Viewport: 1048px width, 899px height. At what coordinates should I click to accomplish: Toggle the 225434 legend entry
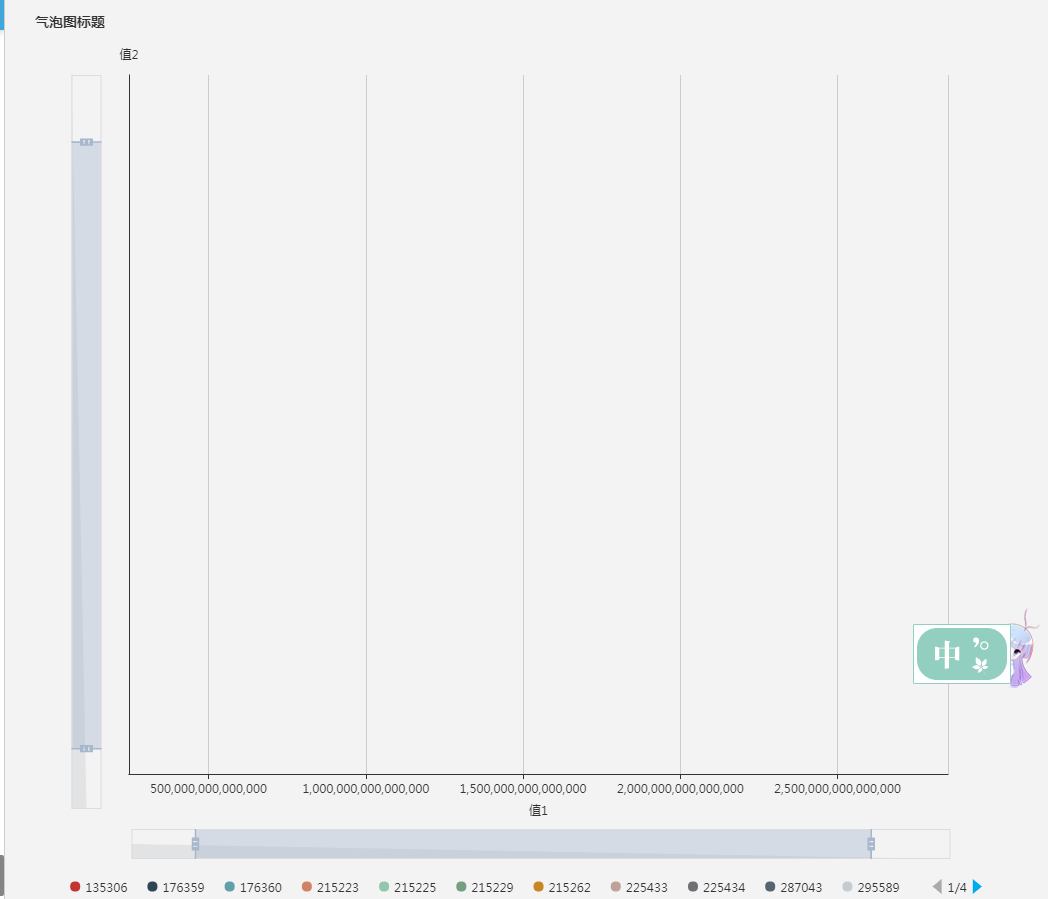pyautogui.click(x=716, y=887)
